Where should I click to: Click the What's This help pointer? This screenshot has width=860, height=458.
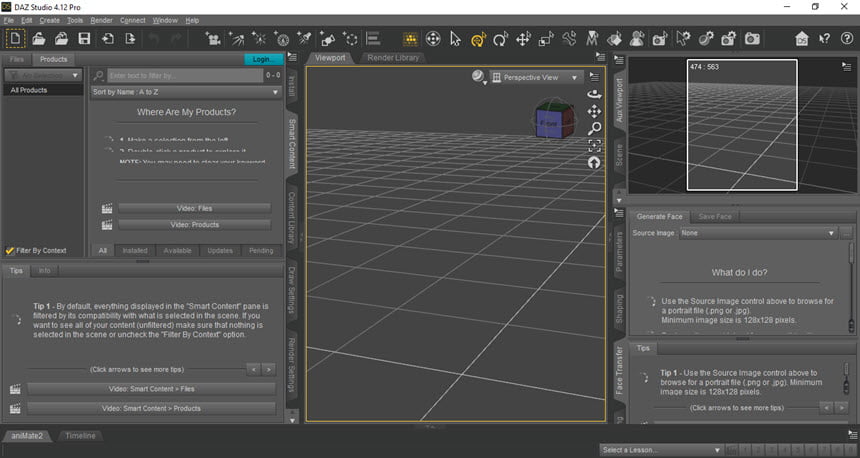click(824, 39)
